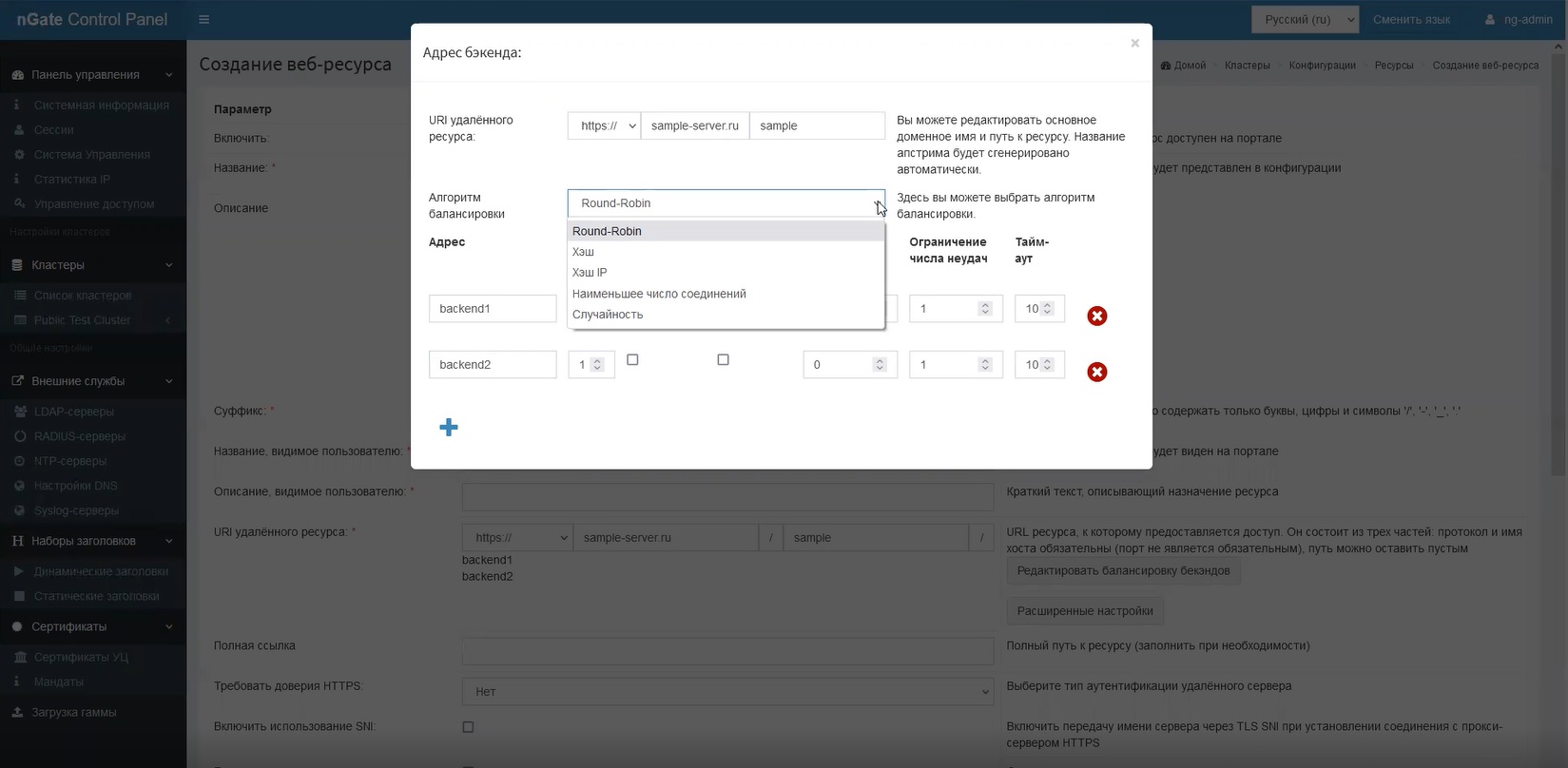The image size is (1568, 768).
Task: Expand Кластеры sidebar section
Action: 93,265
